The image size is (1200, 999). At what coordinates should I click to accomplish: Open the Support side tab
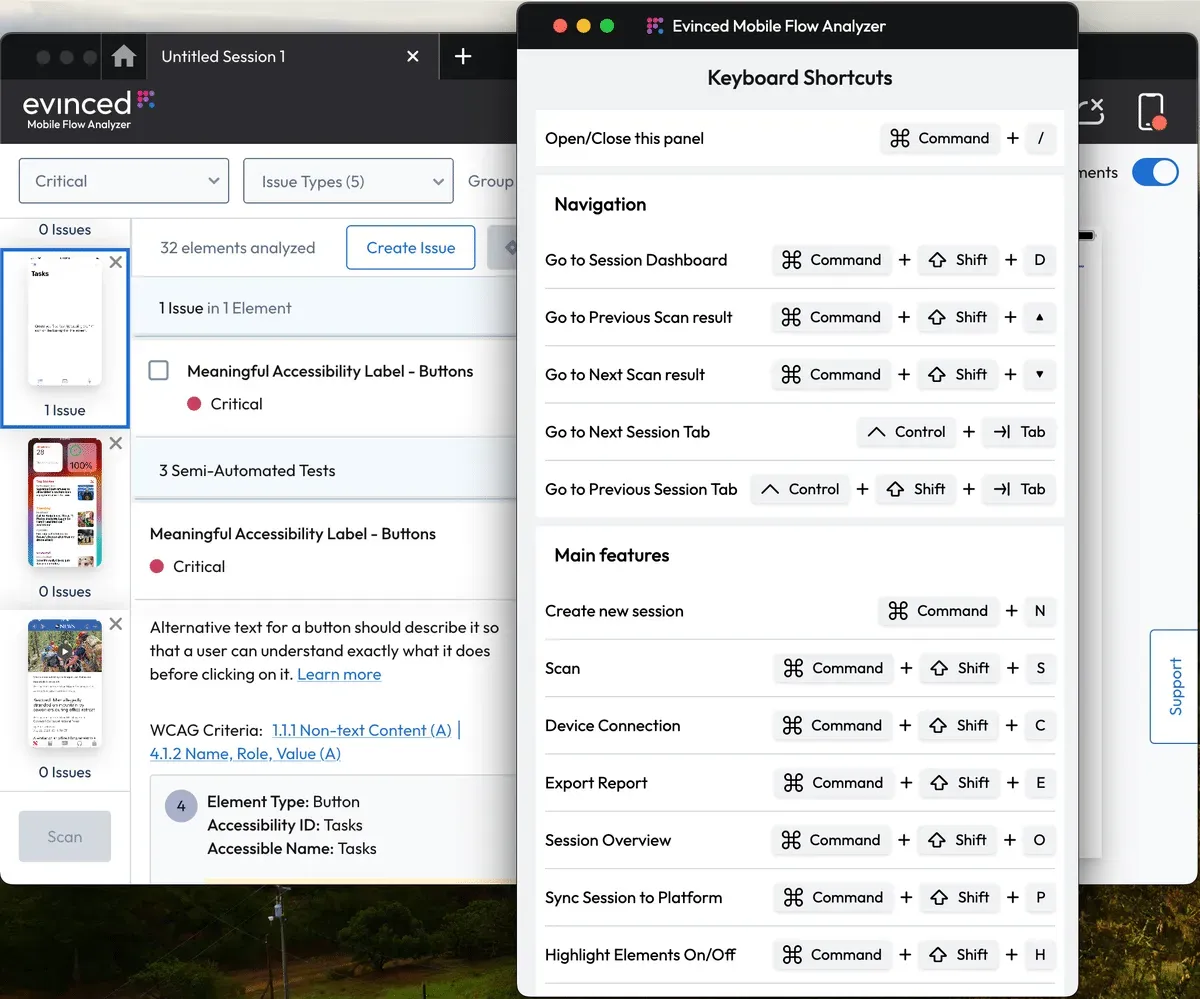click(1175, 686)
